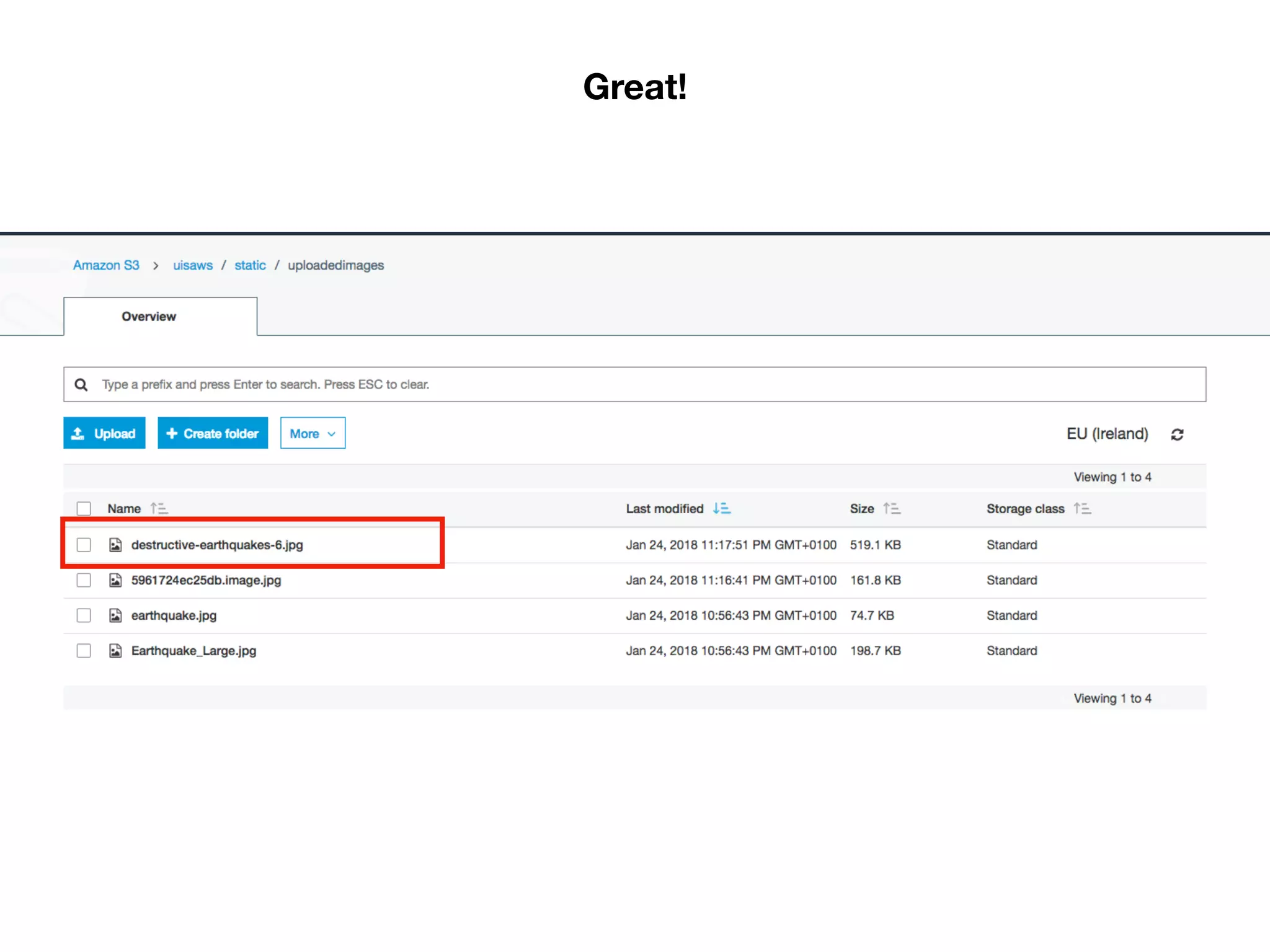Click the refresh icon beside EU (Ireland)
The image size is (1270, 952).
tap(1177, 434)
